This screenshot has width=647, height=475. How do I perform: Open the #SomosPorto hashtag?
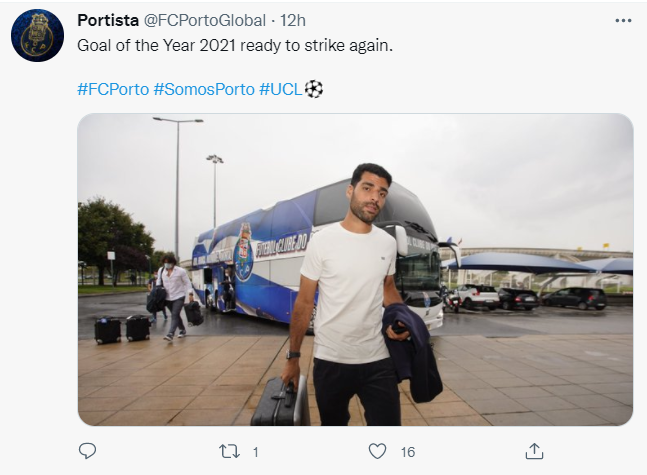[x=204, y=89]
